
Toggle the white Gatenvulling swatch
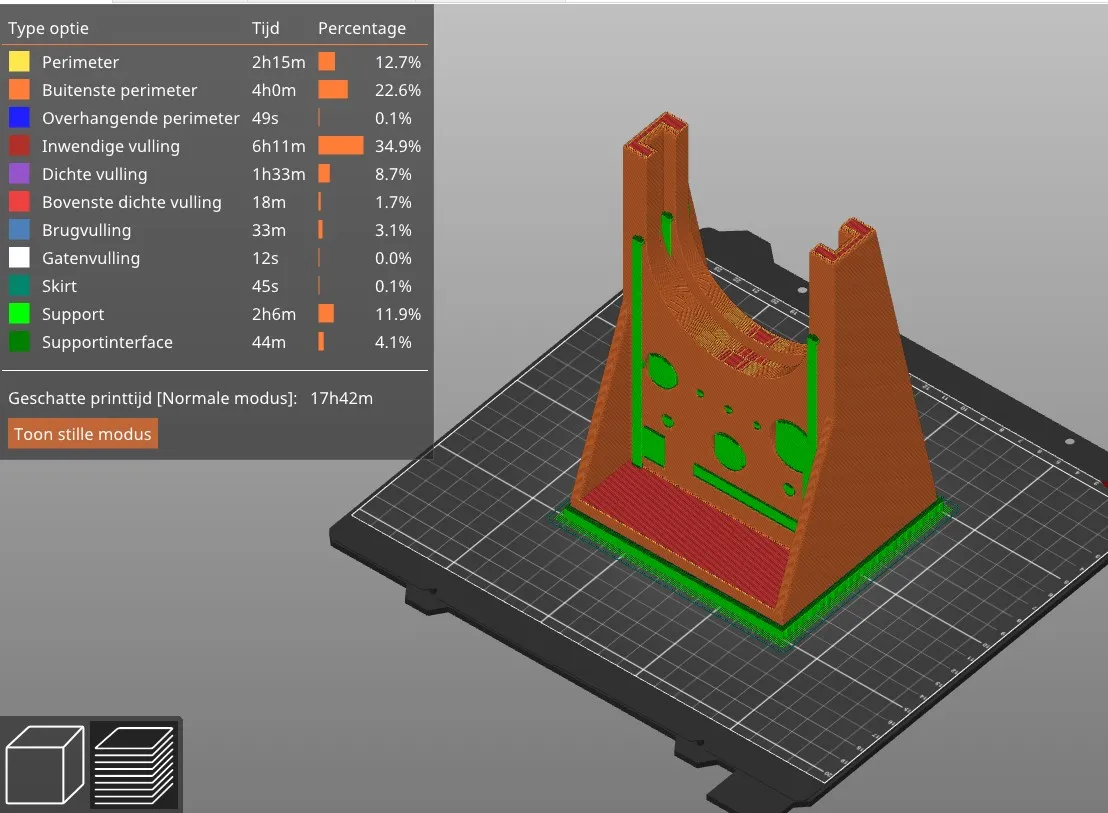pyautogui.click(x=19, y=258)
